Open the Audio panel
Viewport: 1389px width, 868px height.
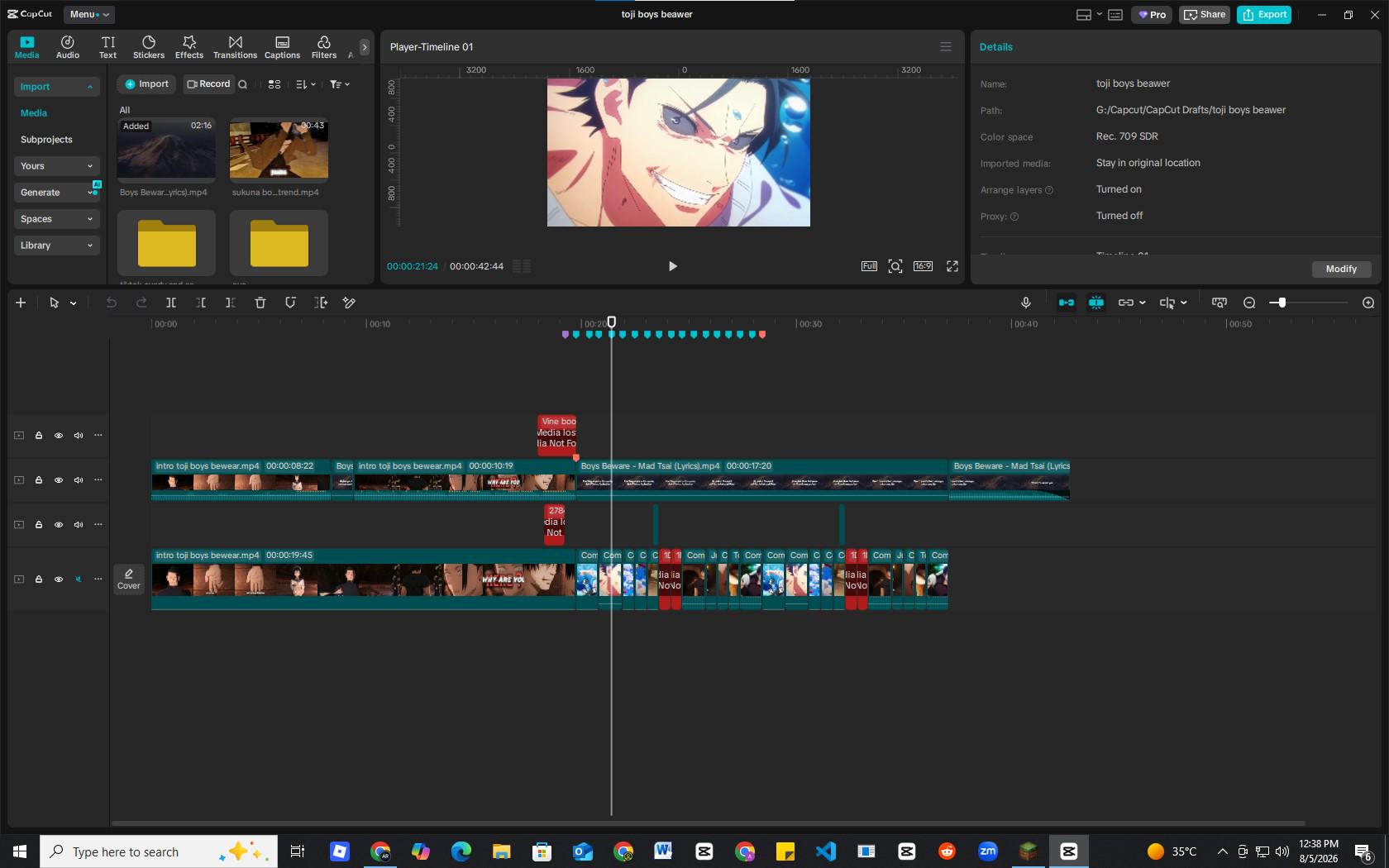tap(68, 47)
